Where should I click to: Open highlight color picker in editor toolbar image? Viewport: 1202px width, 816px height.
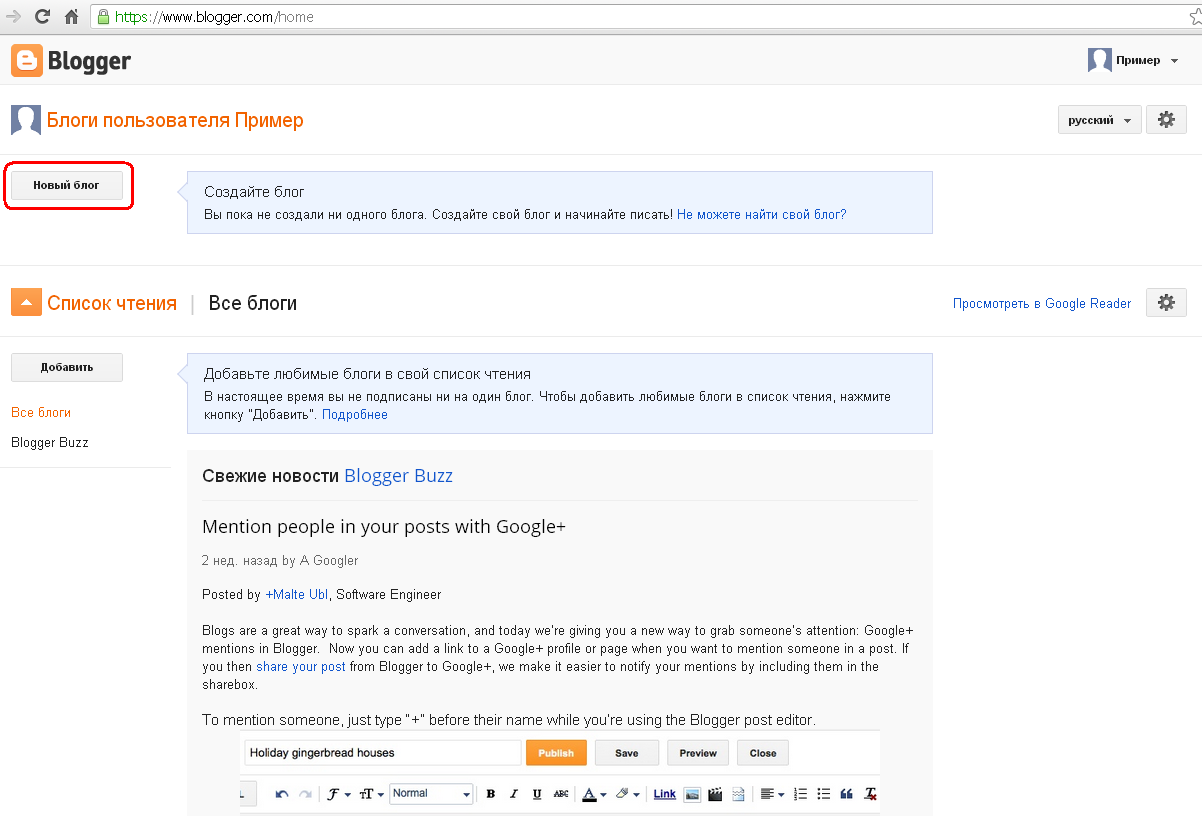click(627, 794)
